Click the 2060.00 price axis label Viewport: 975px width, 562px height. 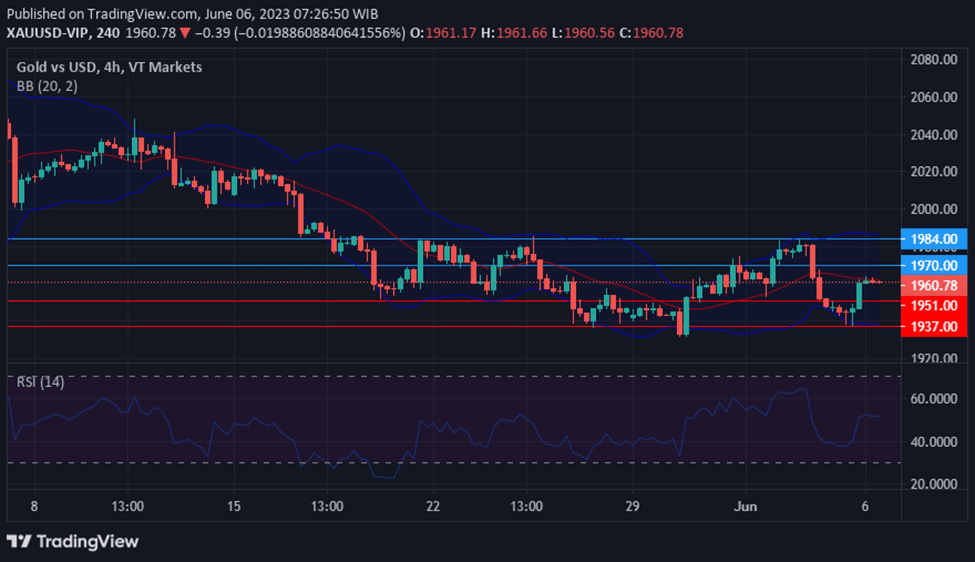(933, 97)
